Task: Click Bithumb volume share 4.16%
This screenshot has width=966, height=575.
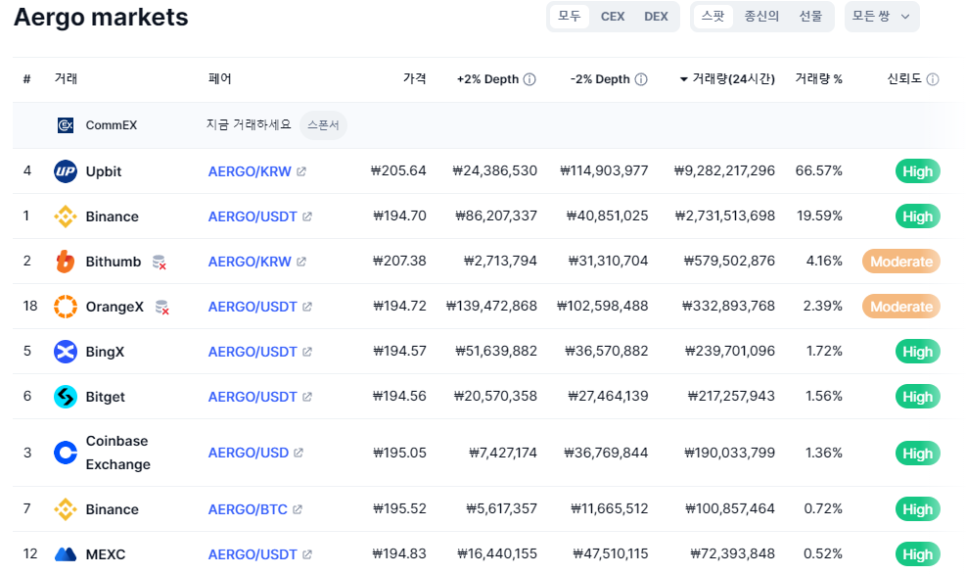Action: click(824, 261)
